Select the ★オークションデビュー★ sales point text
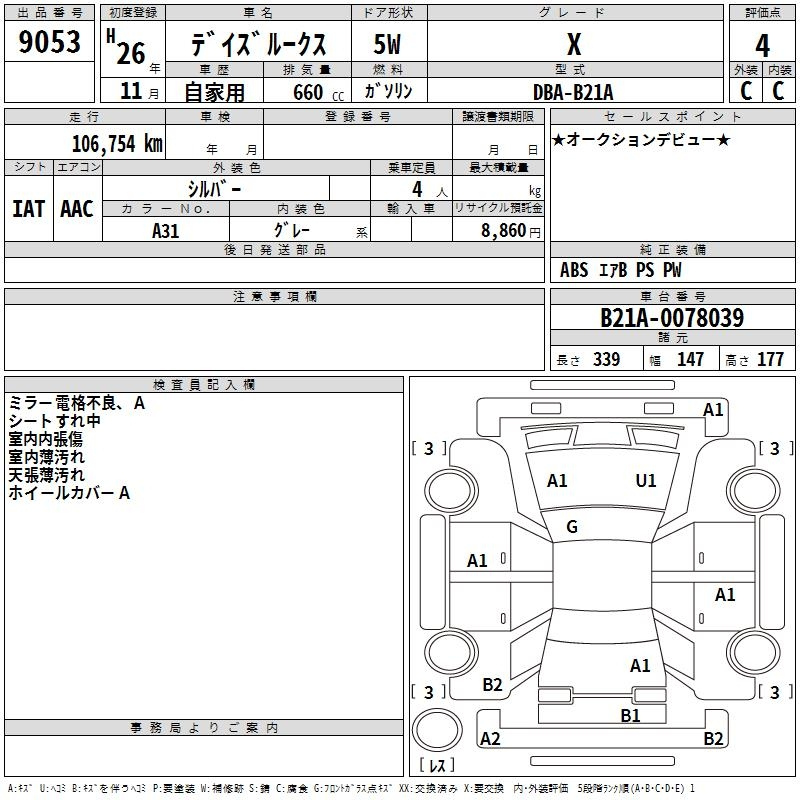The height and width of the screenshot is (800, 800). [x=640, y=139]
